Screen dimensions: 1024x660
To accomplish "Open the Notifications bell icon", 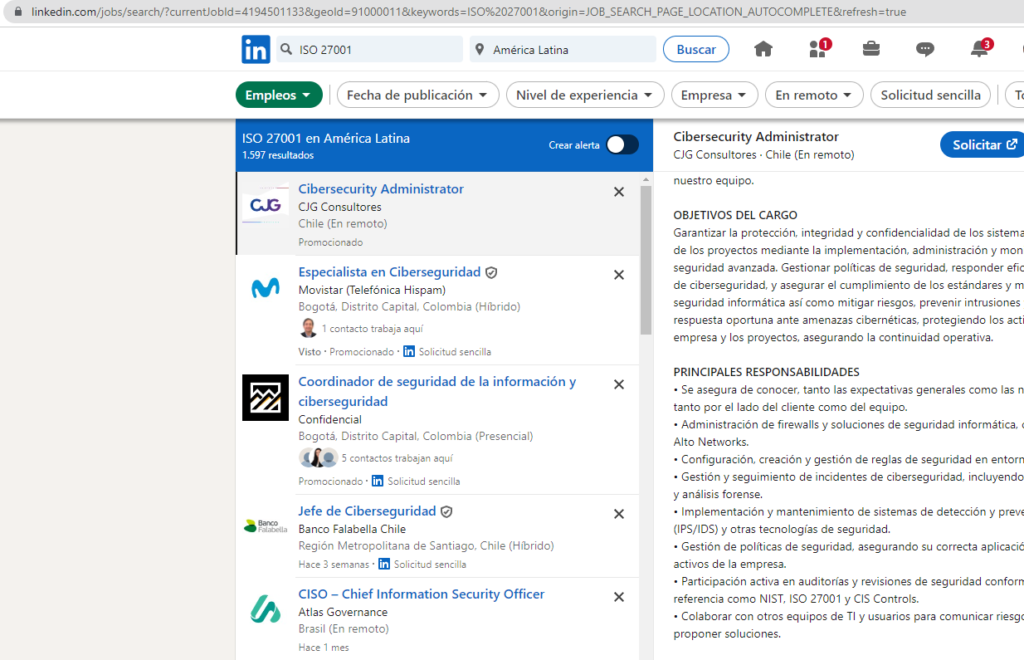I will [979, 49].
